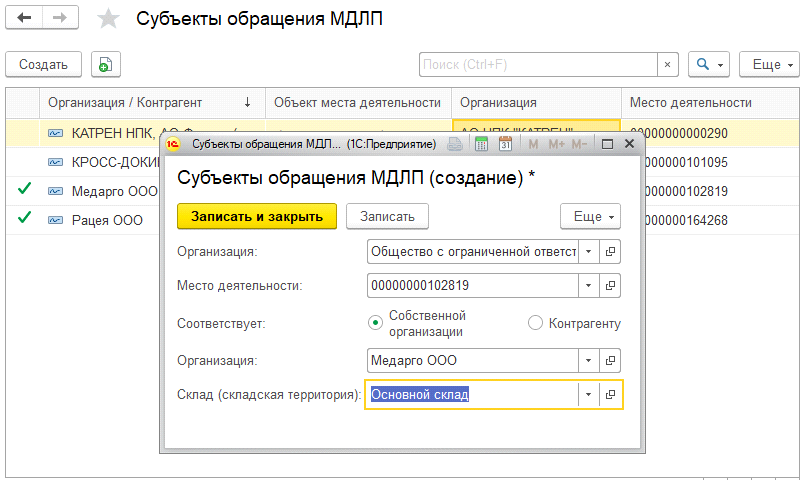Go back with the left arrow button
The height and width of the screenshot is (480, 806).
pos(24,18)
